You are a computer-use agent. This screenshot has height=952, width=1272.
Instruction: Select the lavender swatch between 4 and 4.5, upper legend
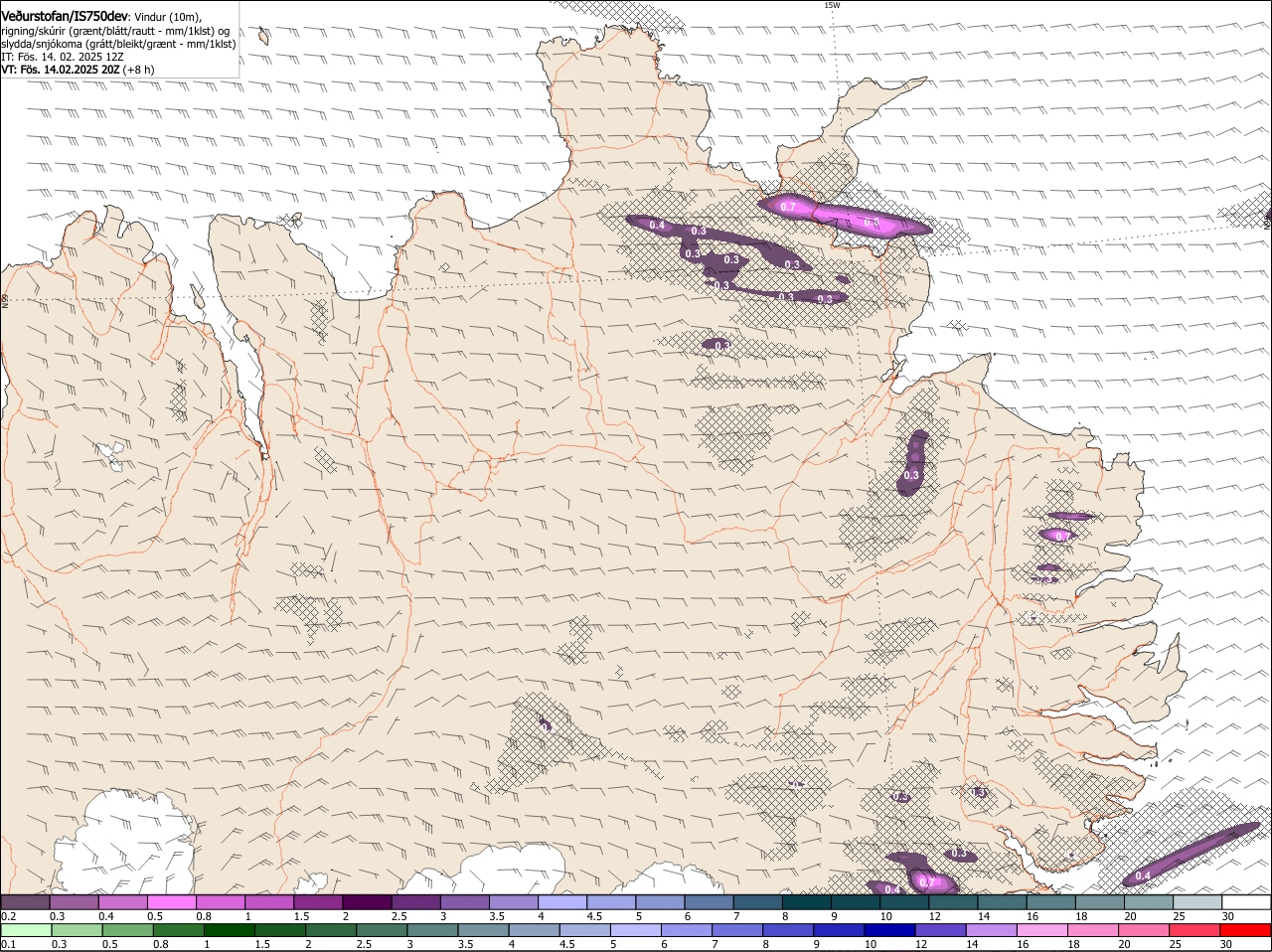pyautogui.click(x=562, y=902)
